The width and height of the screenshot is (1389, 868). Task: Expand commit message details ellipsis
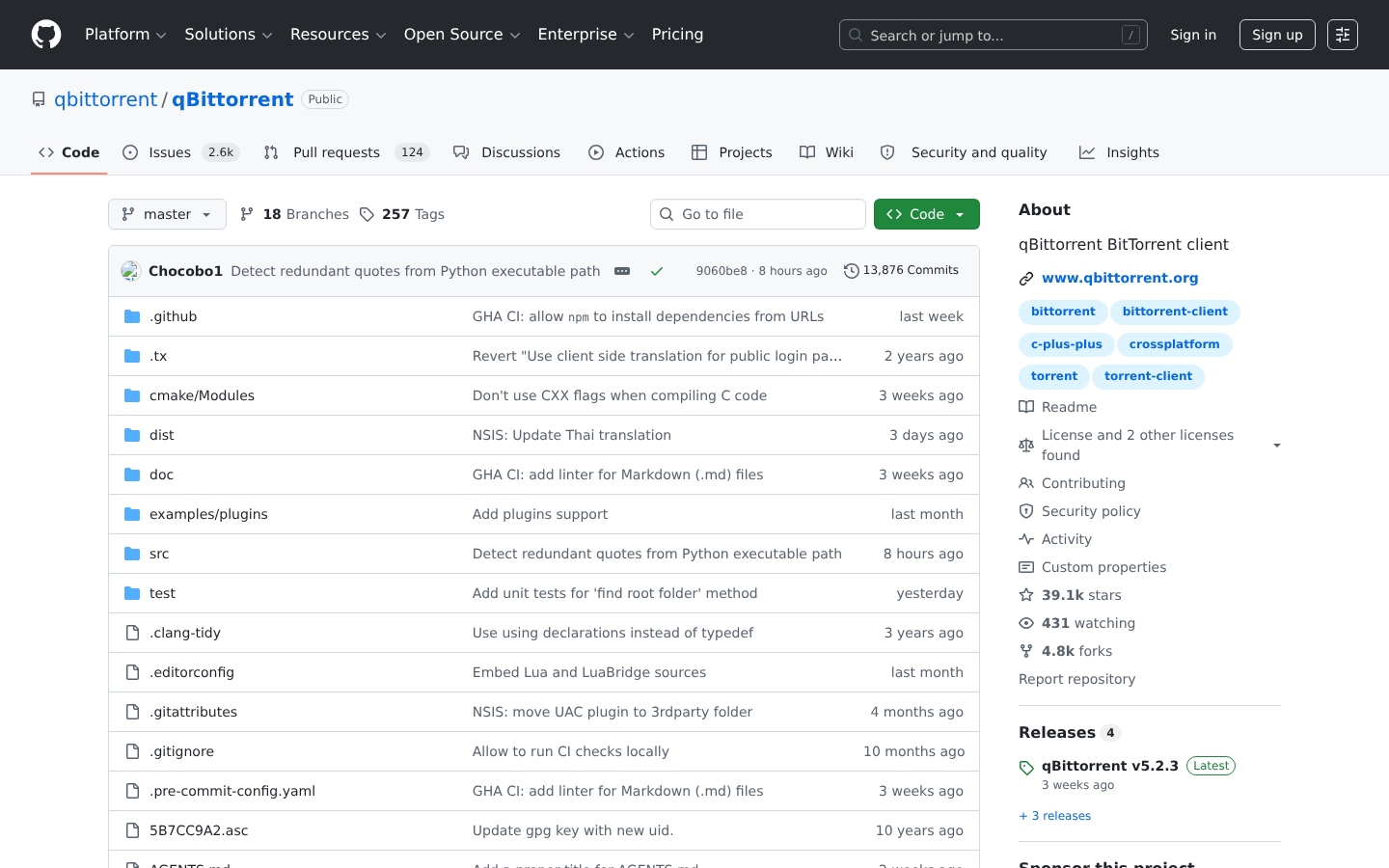coord(622,271)
